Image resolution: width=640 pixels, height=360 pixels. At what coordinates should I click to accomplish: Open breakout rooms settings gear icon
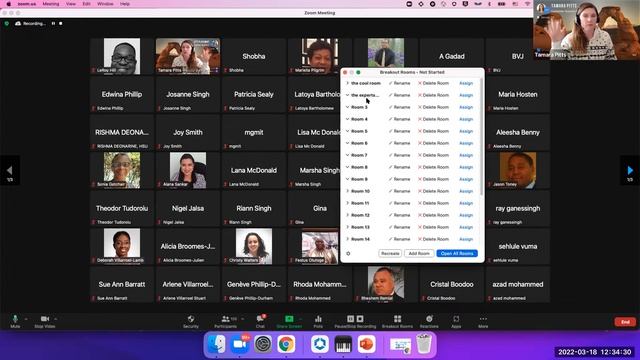click(348, 253)
